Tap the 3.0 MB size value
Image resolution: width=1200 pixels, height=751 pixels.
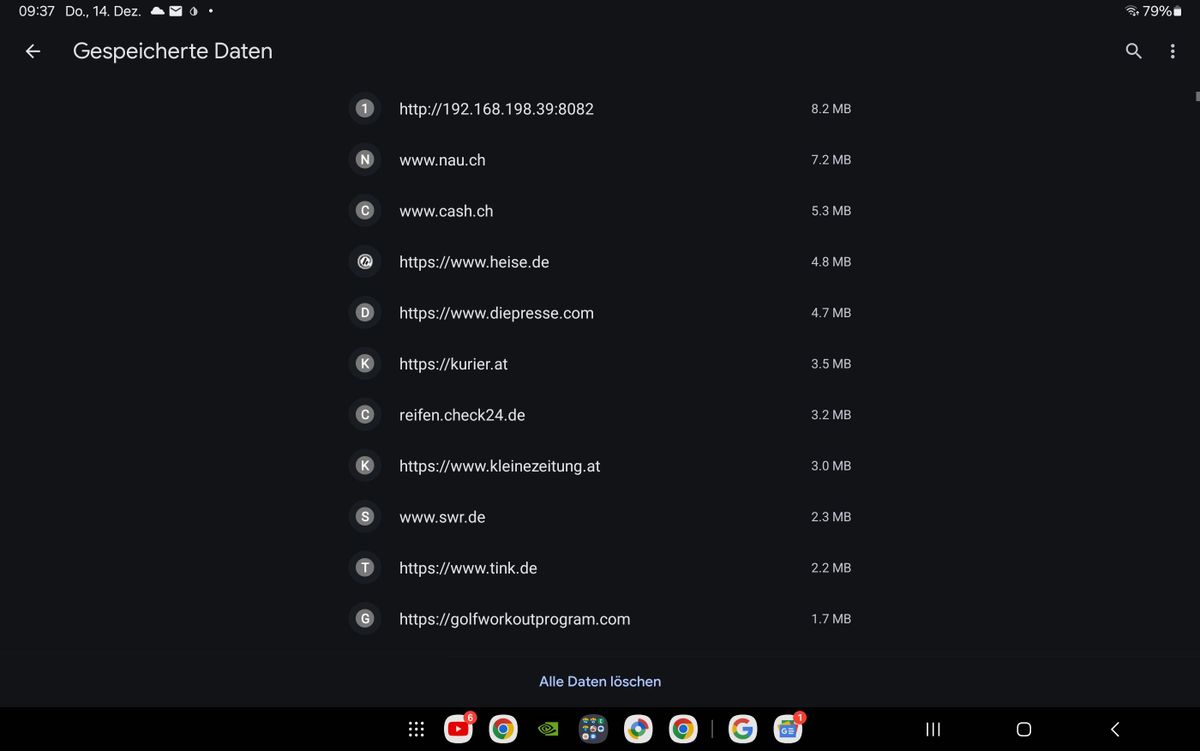(x=831, y=465)
